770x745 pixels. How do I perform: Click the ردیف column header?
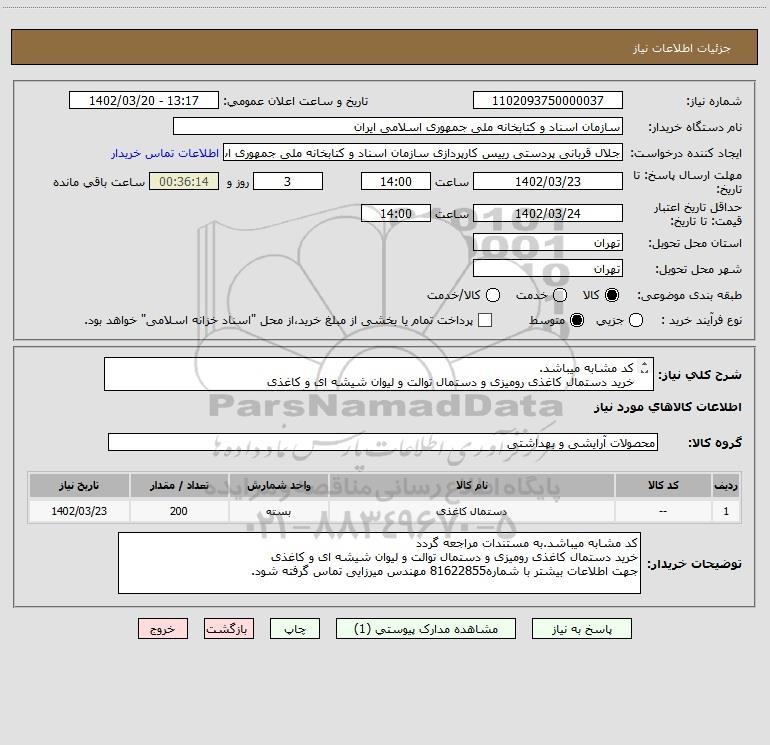click(726, 486)
